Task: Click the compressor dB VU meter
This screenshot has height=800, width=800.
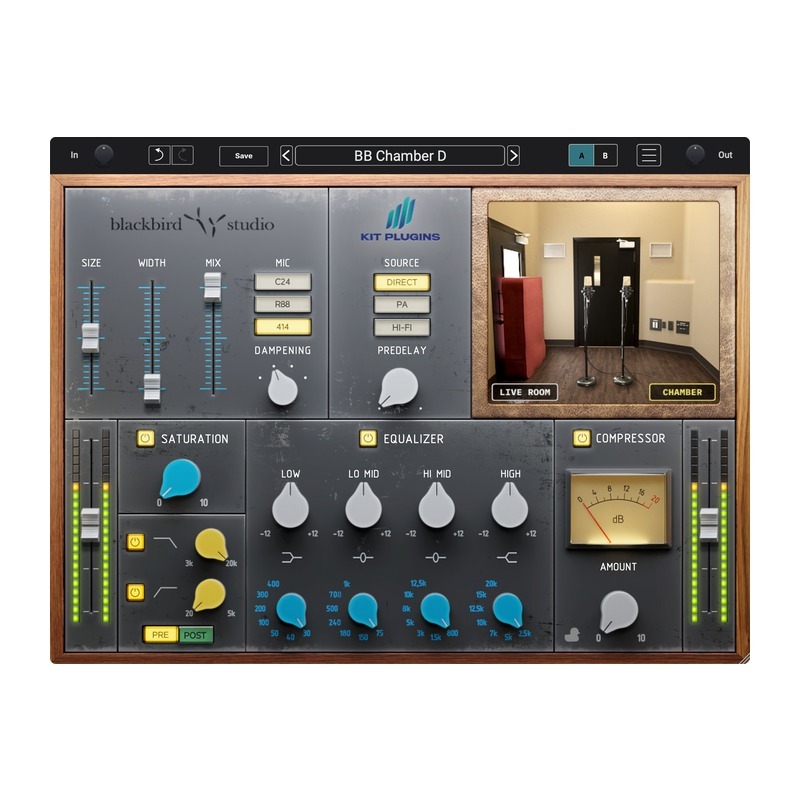Action: [x=618, y=509]
